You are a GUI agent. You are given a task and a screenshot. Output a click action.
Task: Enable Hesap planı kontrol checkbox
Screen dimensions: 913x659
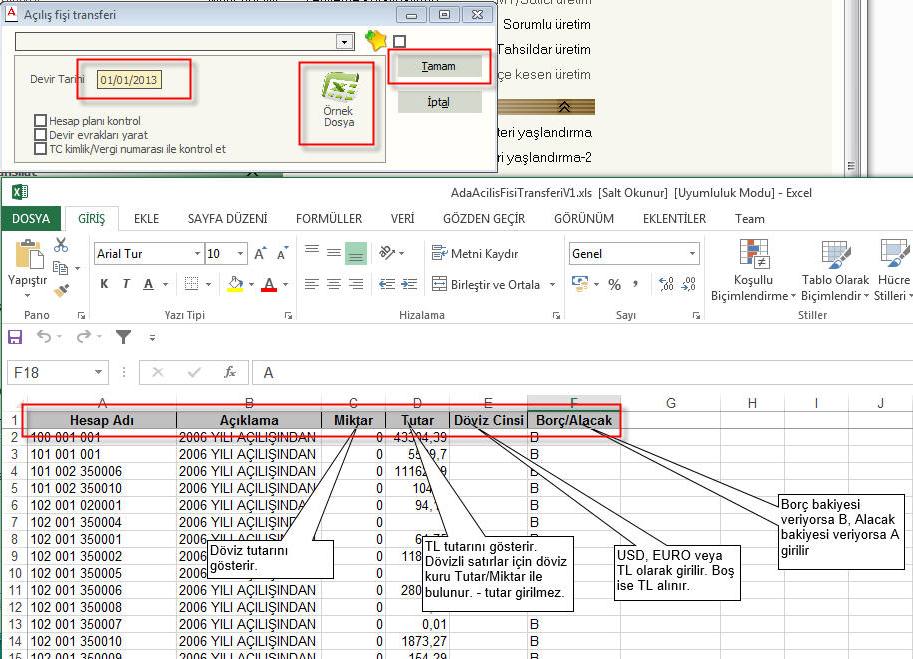click(x=41, y=121)
